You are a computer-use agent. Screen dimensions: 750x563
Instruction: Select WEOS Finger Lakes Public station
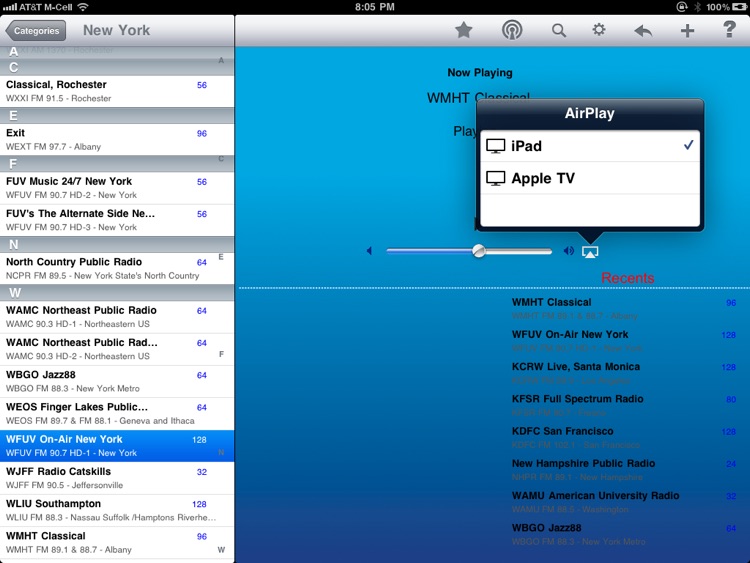pos(117,413)
